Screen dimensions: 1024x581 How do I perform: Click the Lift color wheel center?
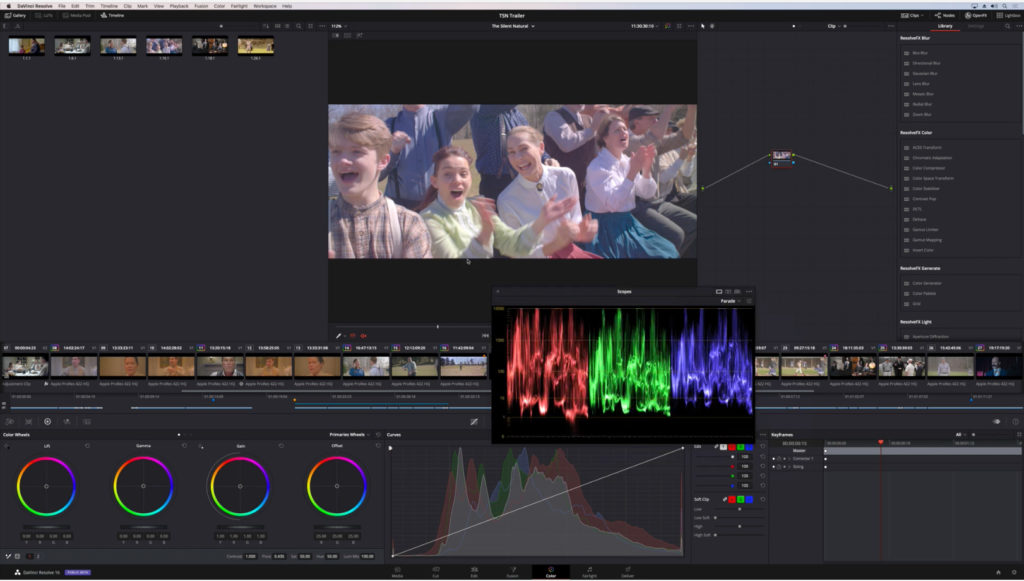(x=46, y=486)
